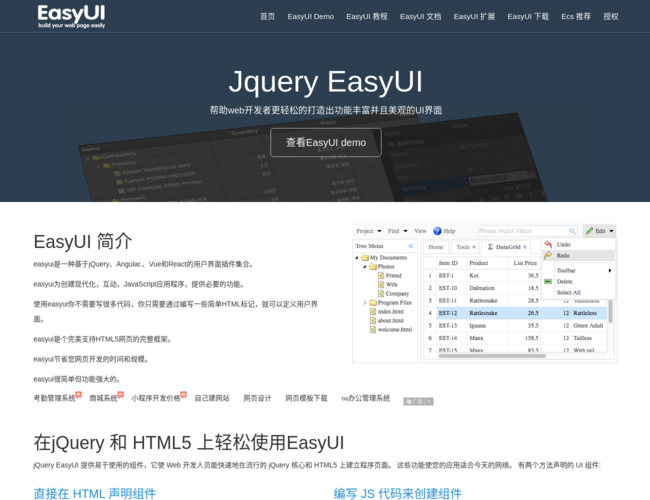Open the 考勤管理系统 ad link
The image size is (650, 500).
point(55,398)
